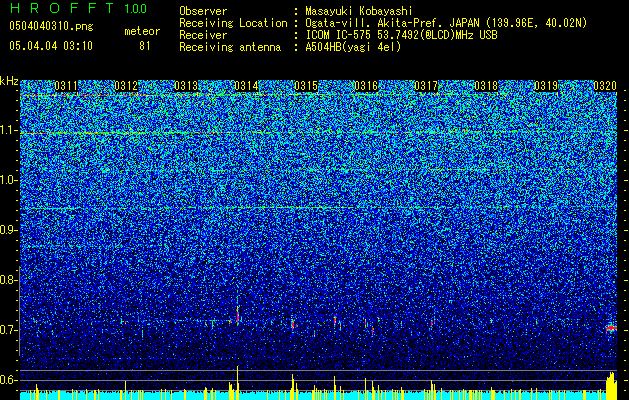Screen dimensions: 629x400
Task: Click the 0318 time marker
Action: (486, 86)
